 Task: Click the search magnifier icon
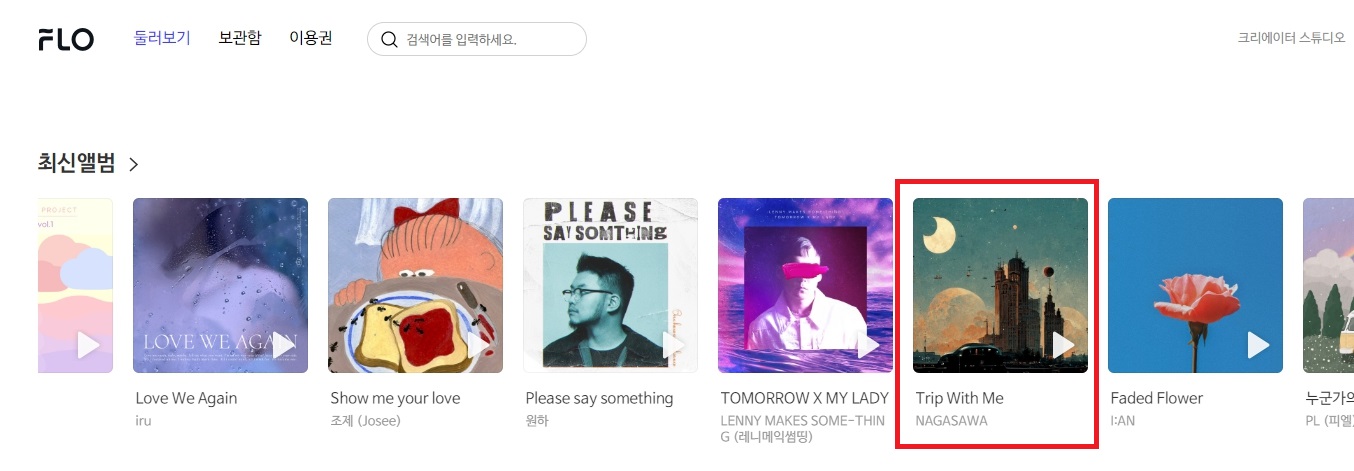tap(389, 40)
